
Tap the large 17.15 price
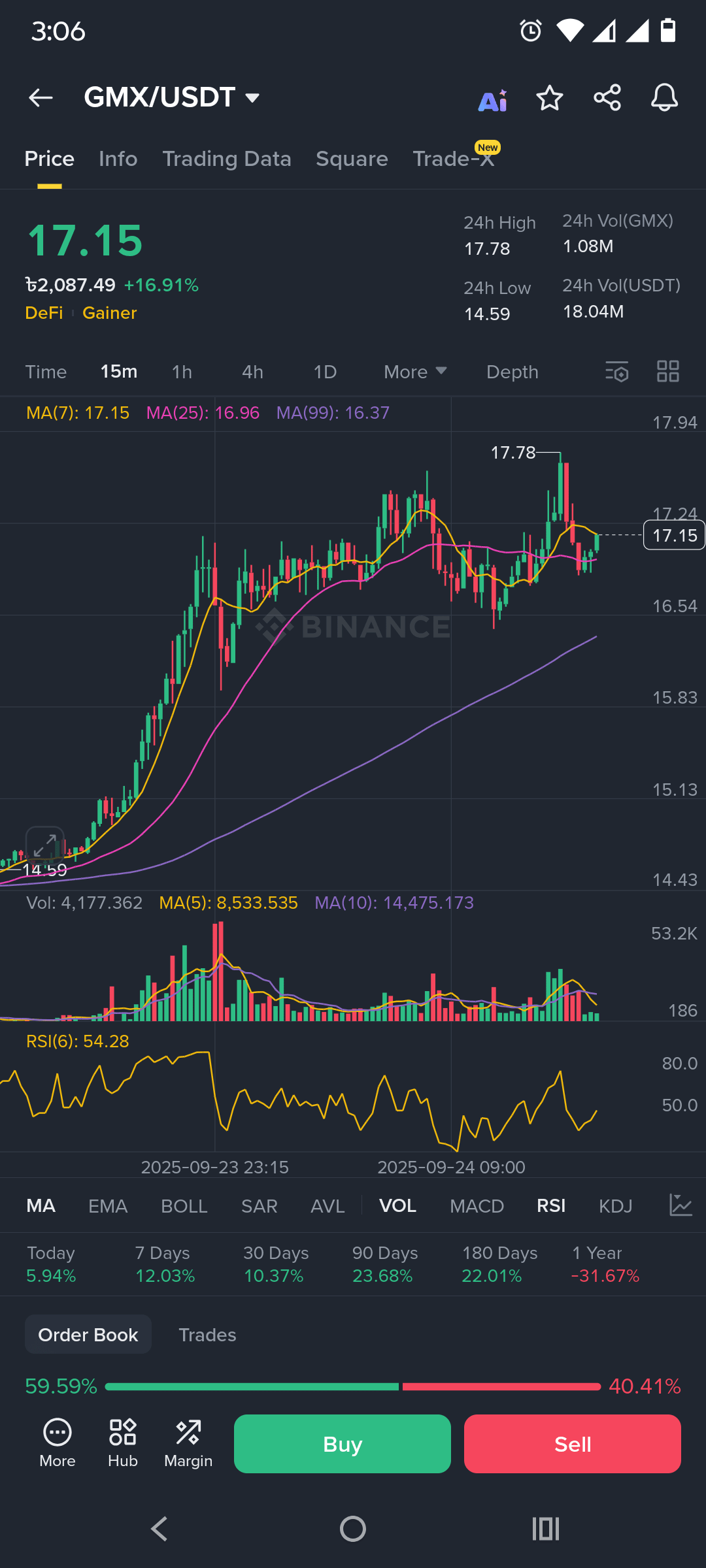click(x=85, y=240)
